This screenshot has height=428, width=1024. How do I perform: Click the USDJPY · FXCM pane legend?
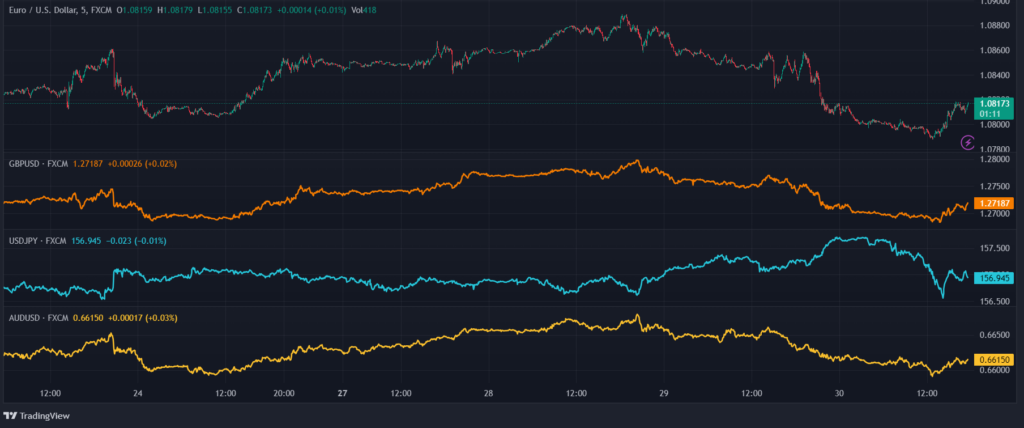pyautogui.click(x=37, y=241)
